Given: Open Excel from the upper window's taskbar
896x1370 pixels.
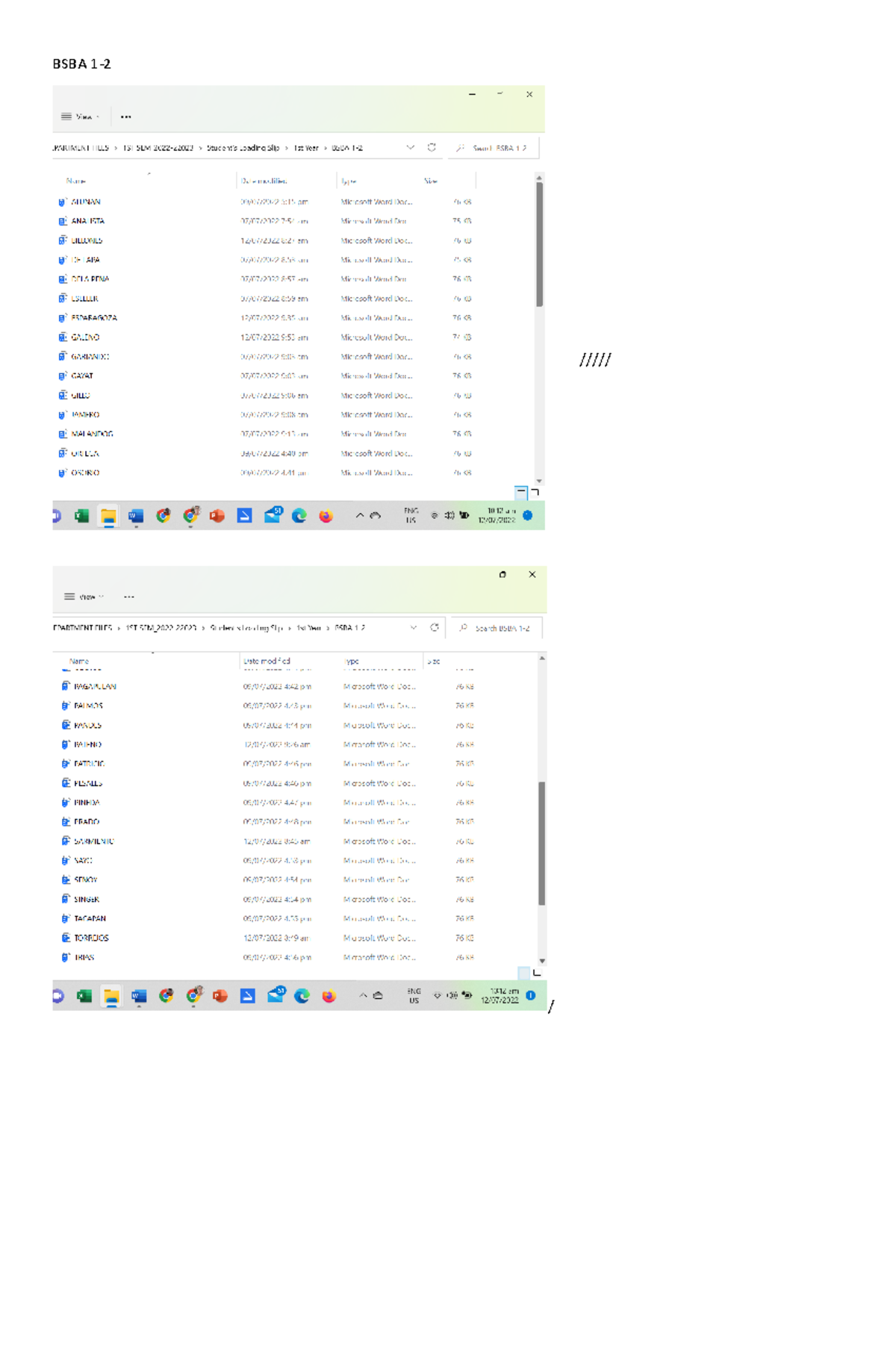Looking at the screenshot, I should coord(81,516).
